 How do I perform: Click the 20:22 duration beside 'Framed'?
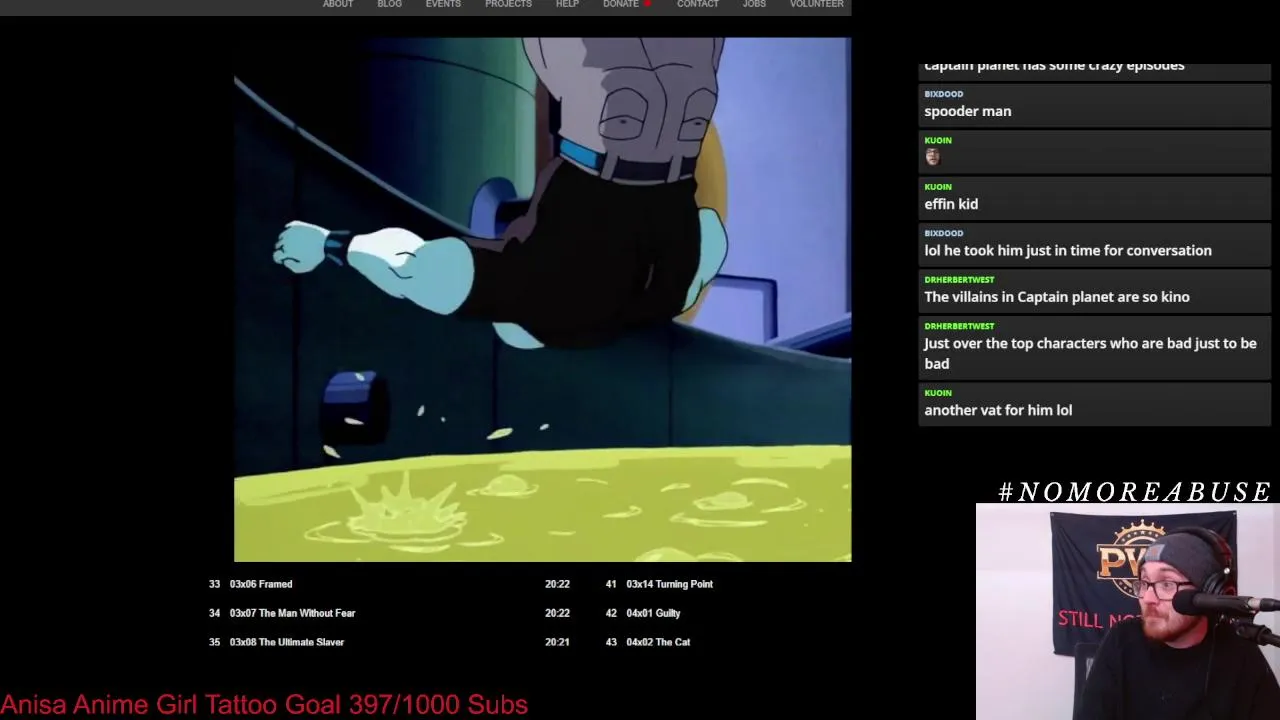click(557, 584)
